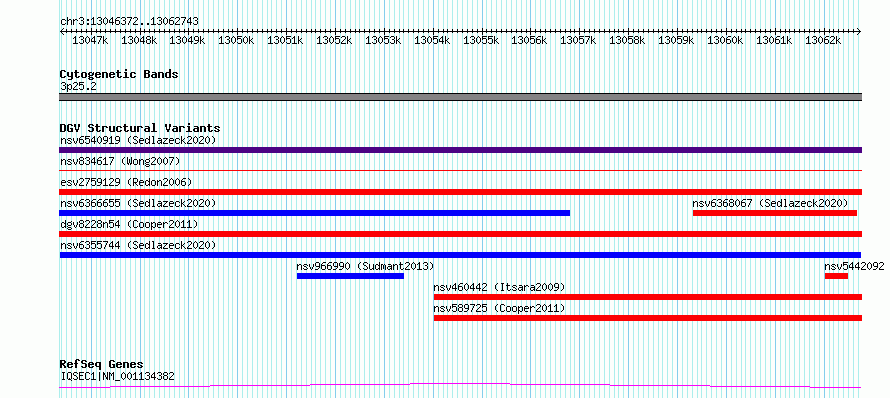The image size is (890, 398).
Task: Open the nsv966990 (Sudmant2013) label
Action: point(365,266)
